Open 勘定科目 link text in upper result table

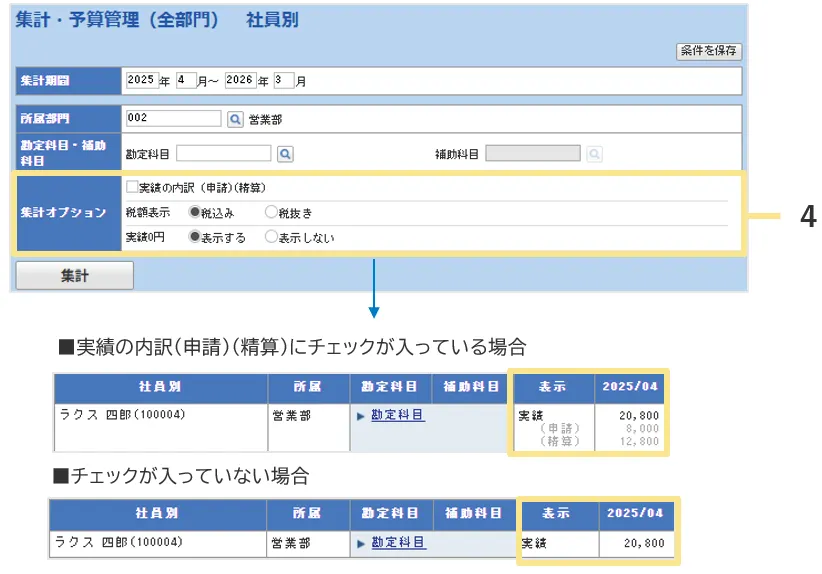[x=397, y=416]
